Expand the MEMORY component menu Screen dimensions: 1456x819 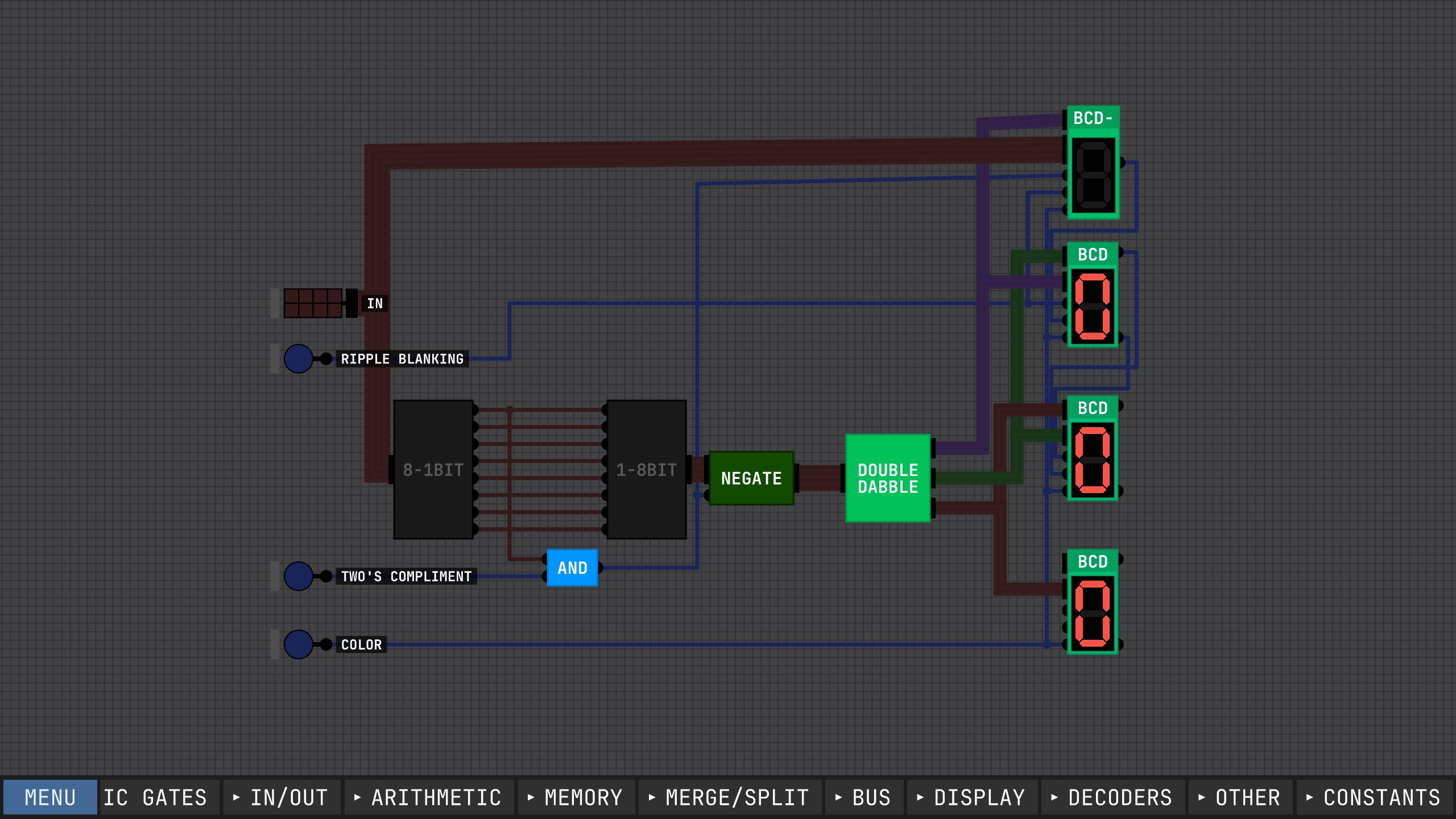point(576,797)
